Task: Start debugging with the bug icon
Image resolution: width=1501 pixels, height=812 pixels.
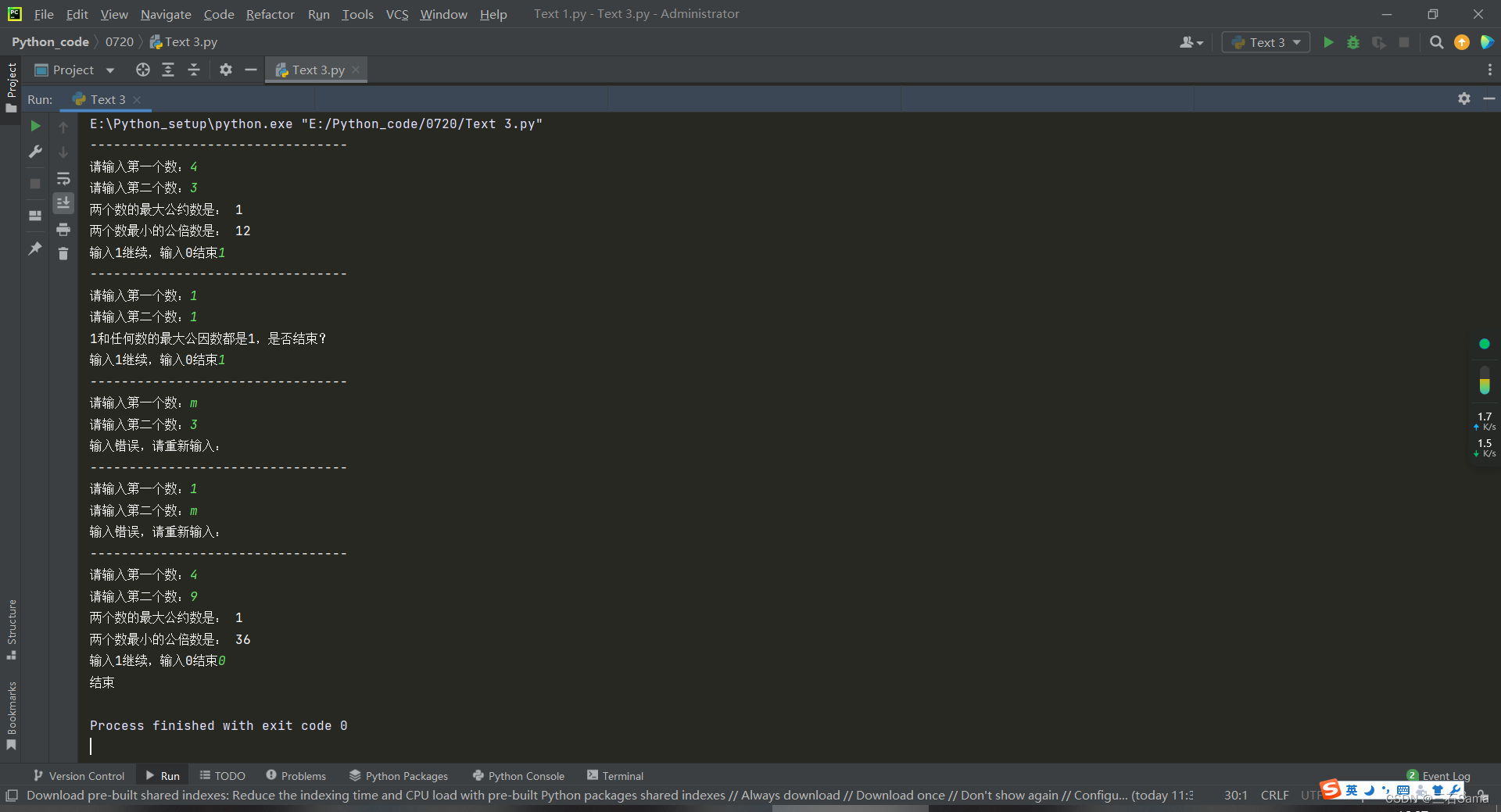Action: point(1353,42)
